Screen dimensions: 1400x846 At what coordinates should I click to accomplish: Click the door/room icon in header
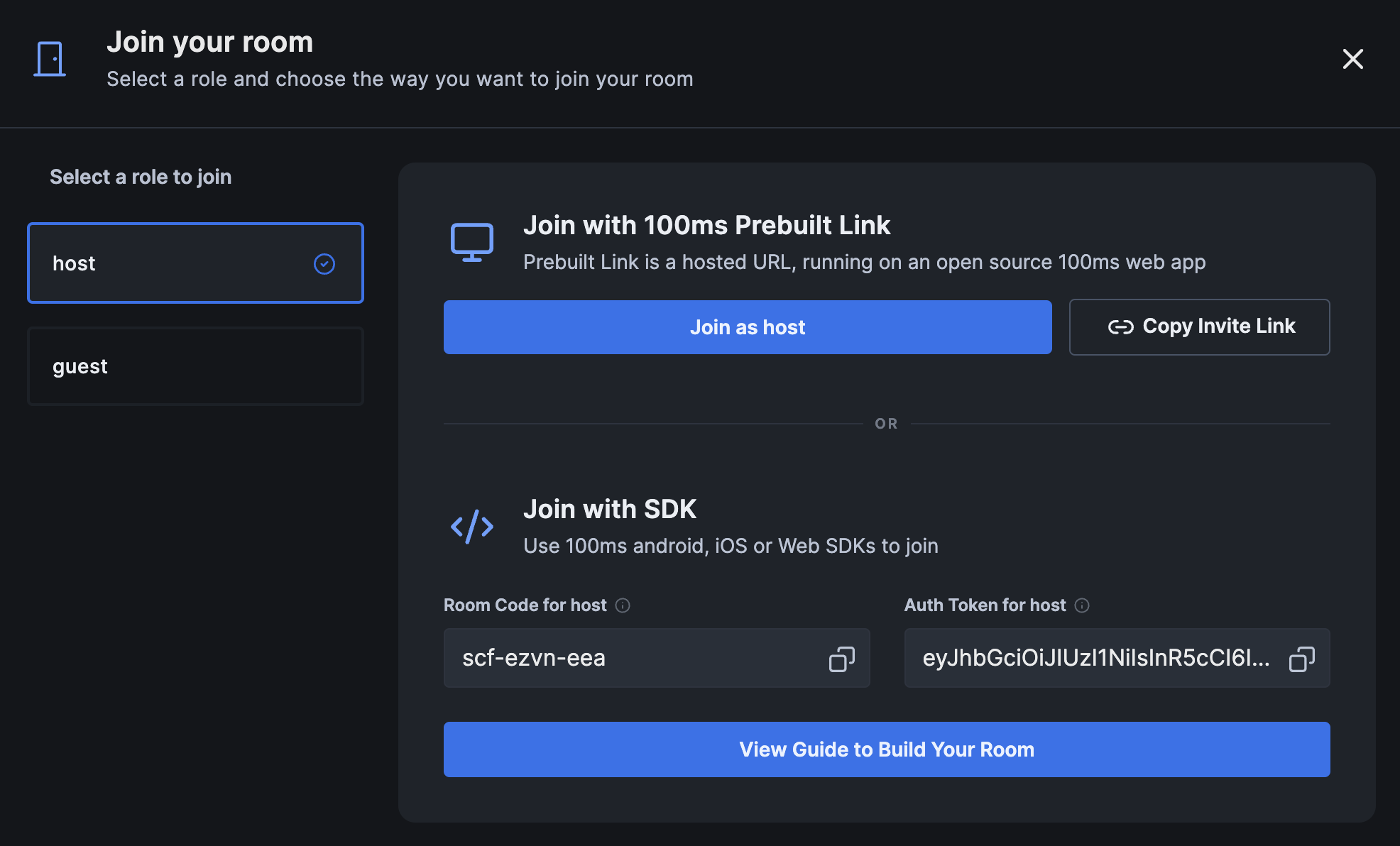[50, 58]
